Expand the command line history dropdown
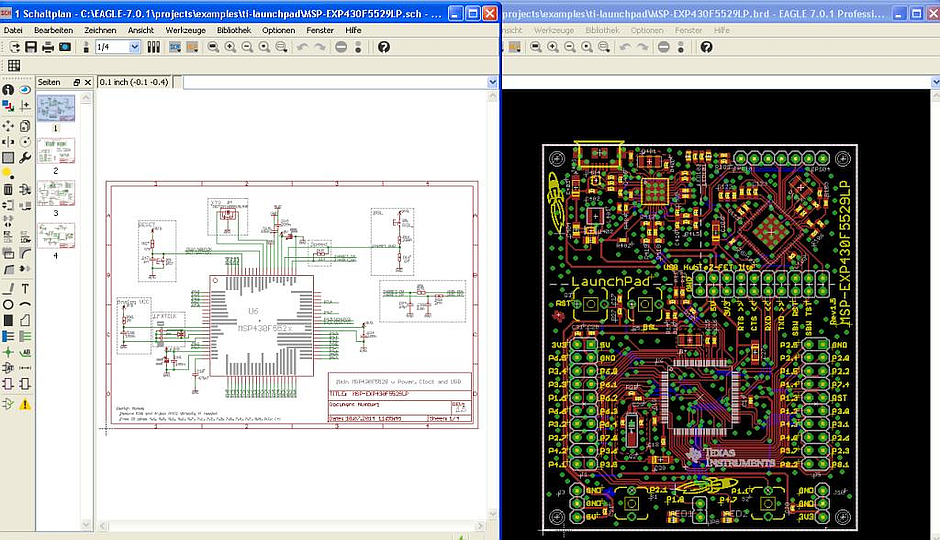This screenshot has height=540, width=940. click(x=493, y=82)
